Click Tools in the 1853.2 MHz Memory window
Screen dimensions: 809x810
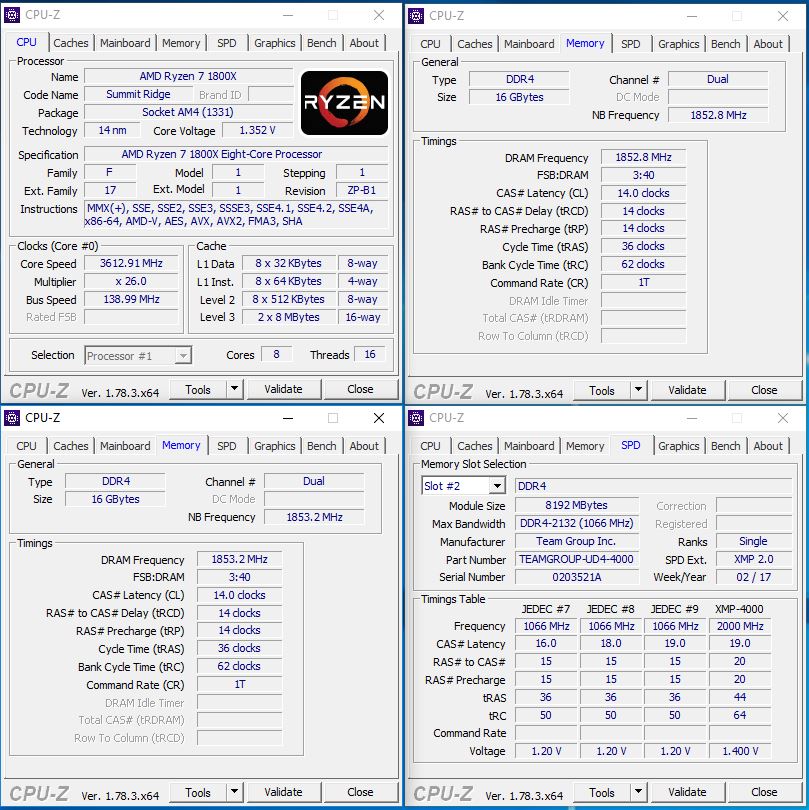198,792
